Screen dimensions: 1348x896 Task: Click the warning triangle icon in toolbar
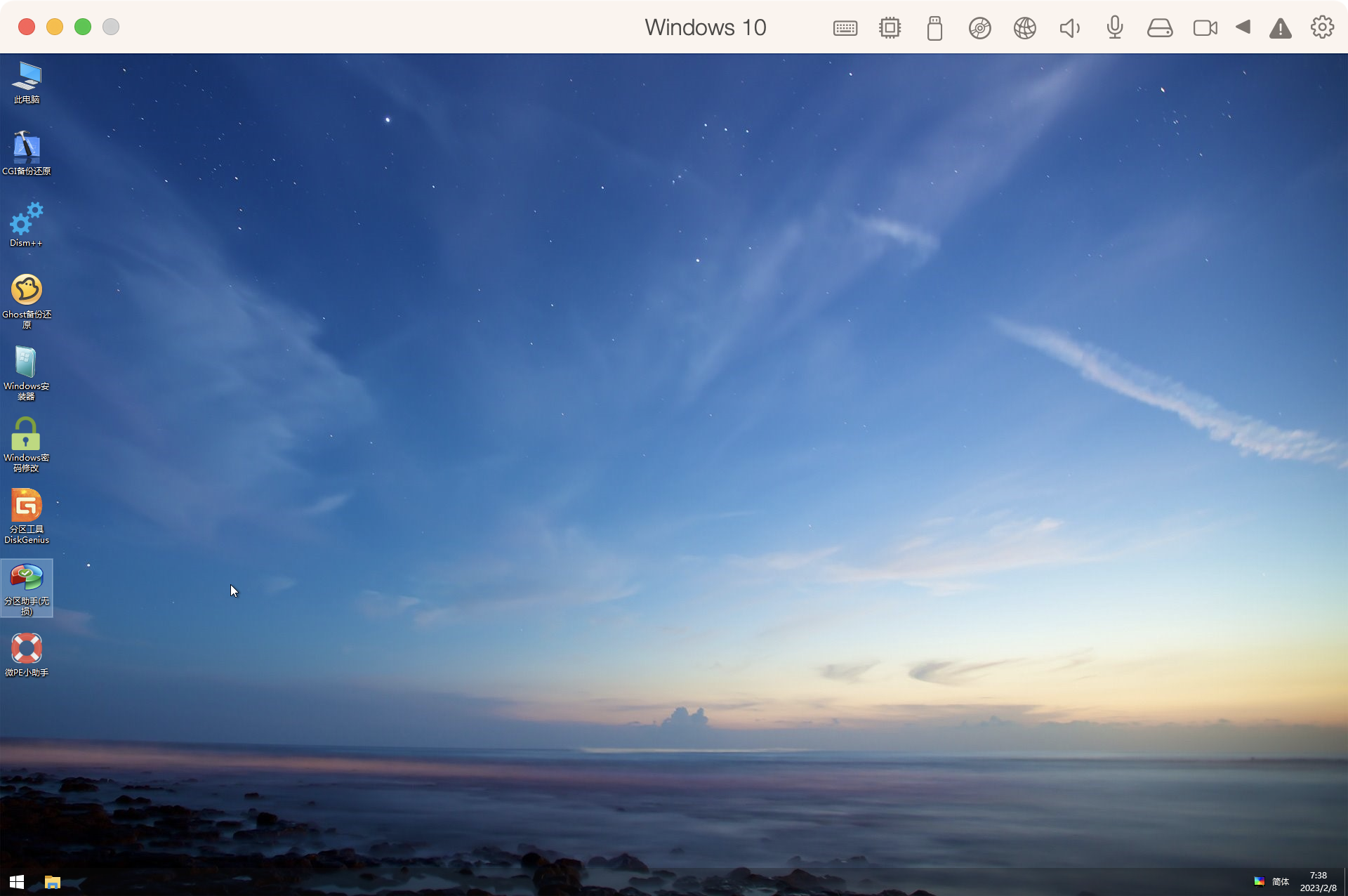(1281, 28)
